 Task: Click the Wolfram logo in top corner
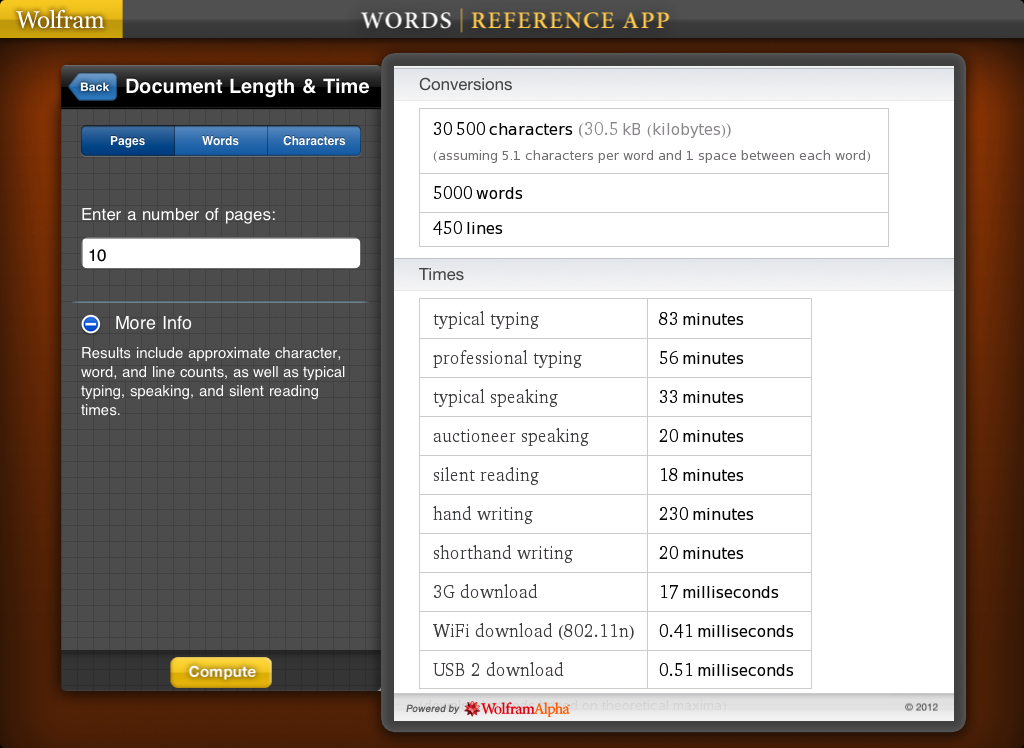[x=61, y=19]
